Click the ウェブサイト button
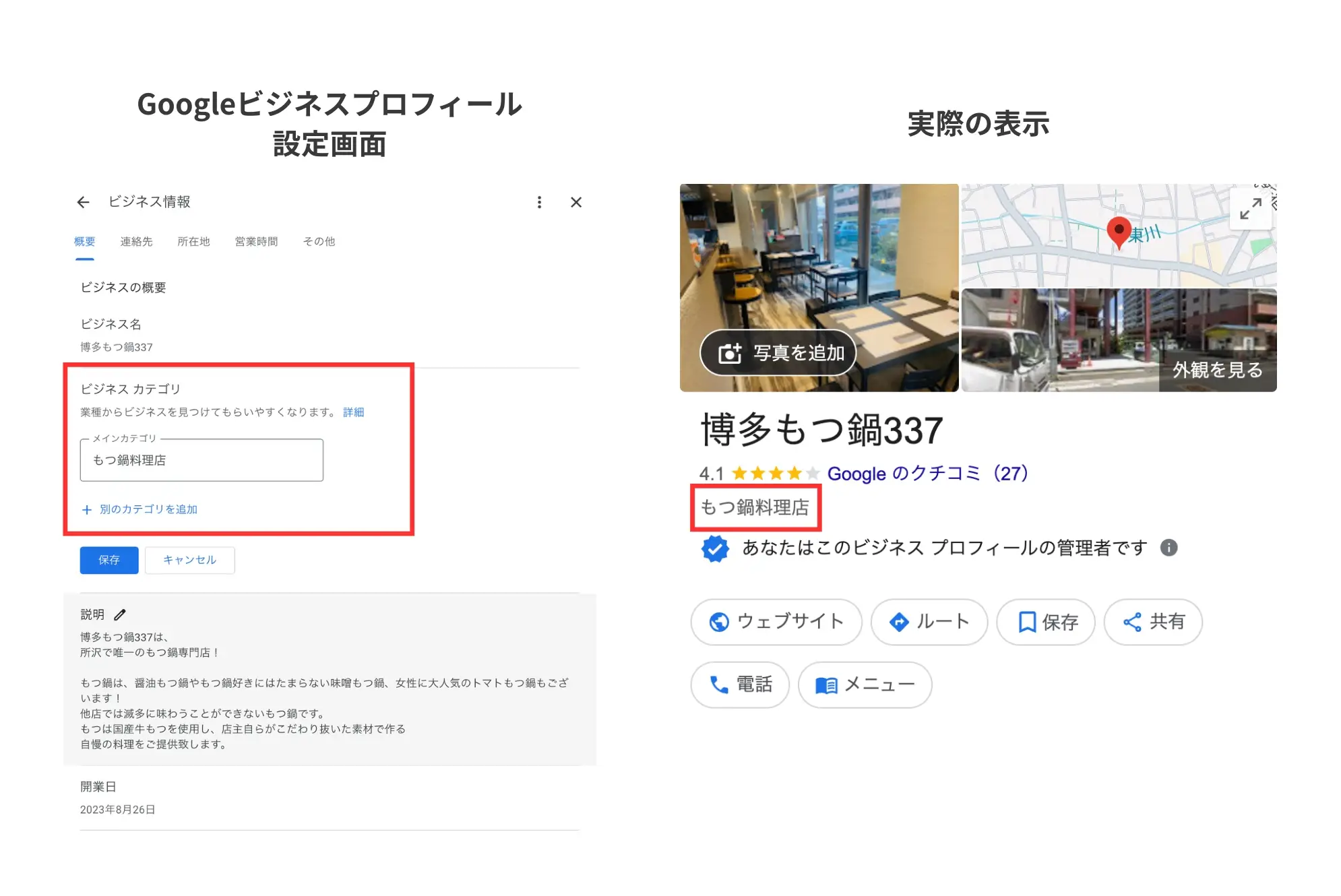Screen dimensions: 1341x896 pos(776,622)
